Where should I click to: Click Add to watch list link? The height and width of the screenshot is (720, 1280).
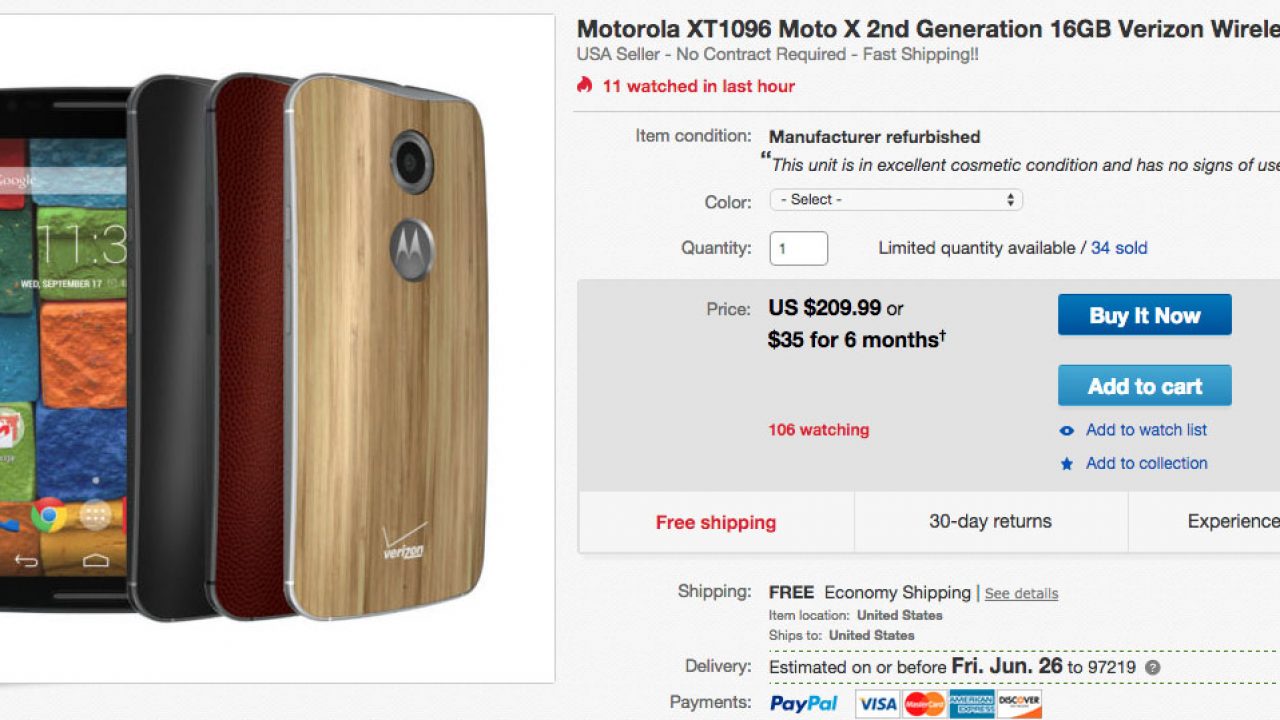tap(1146, 430)
